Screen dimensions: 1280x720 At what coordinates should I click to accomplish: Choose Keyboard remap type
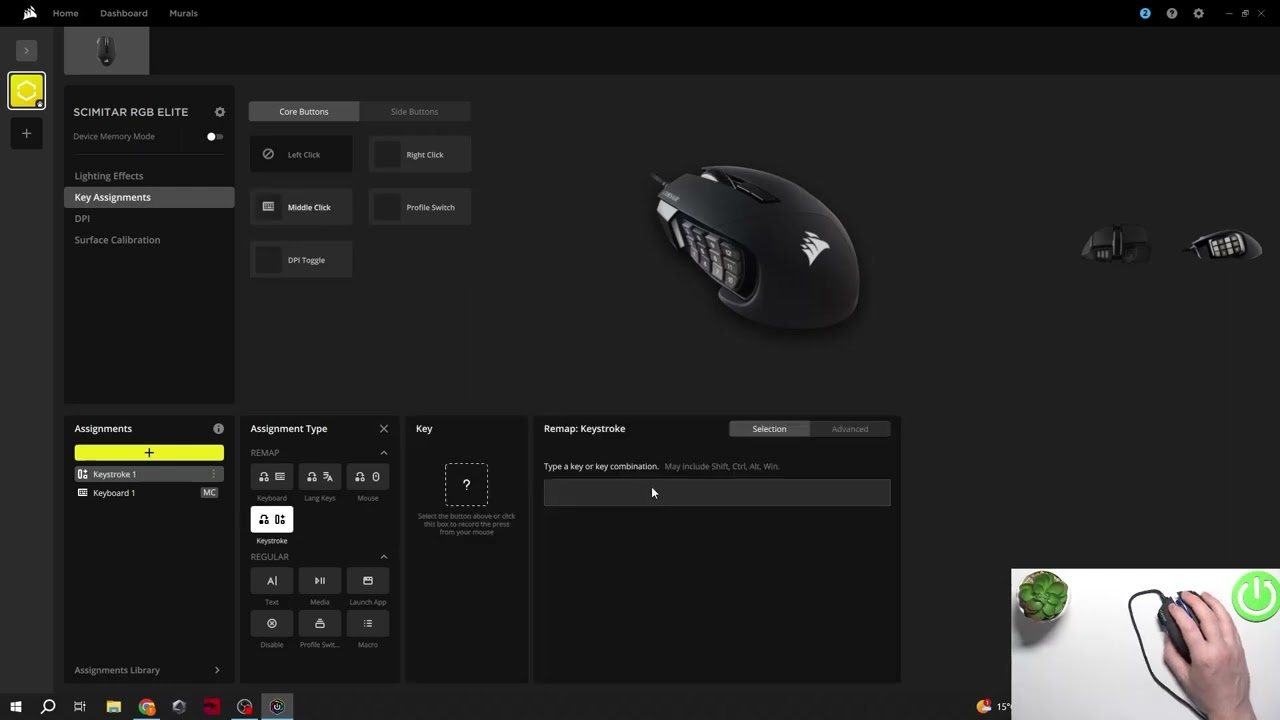tap(272, 477)
